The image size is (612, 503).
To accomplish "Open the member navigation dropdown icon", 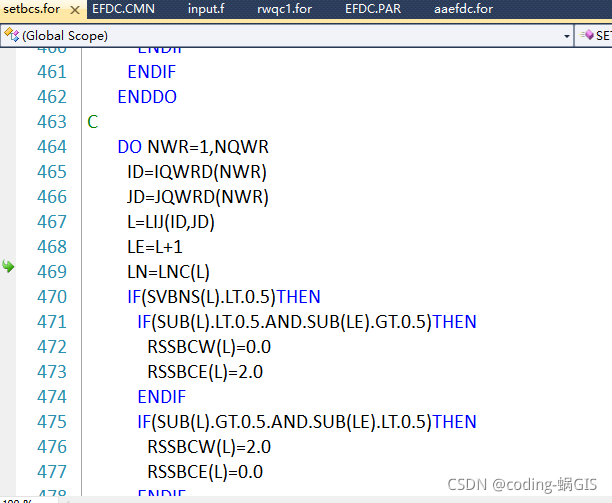I will point(587,36).
